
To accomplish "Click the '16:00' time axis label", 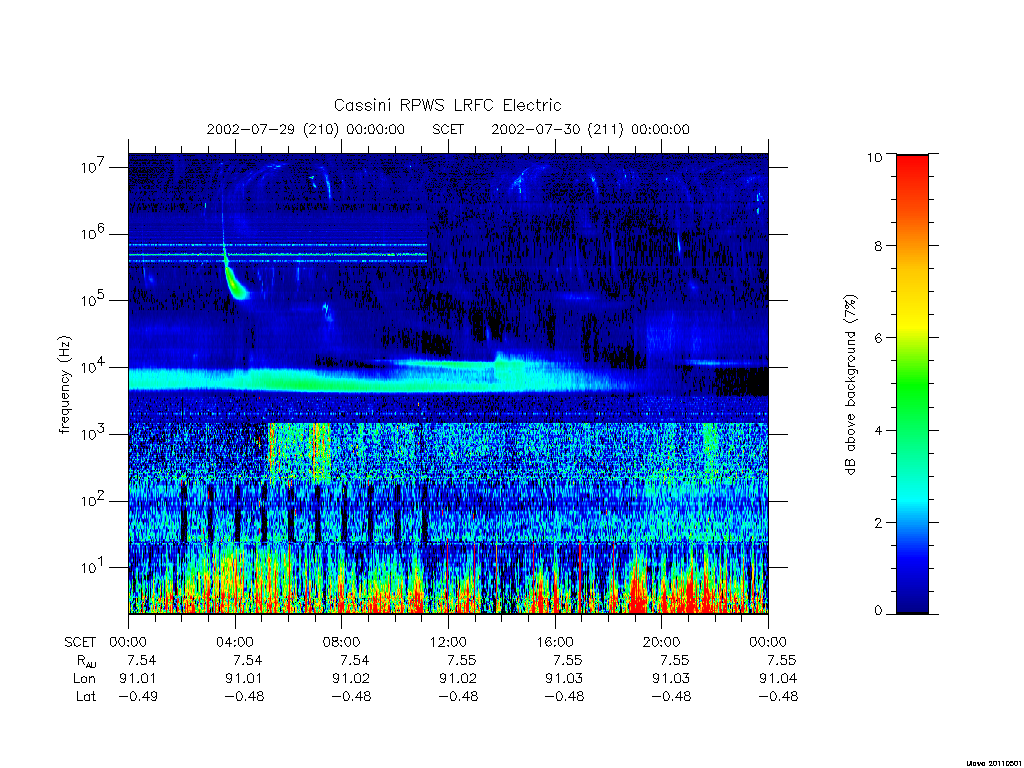I will (x=555, y=642).
